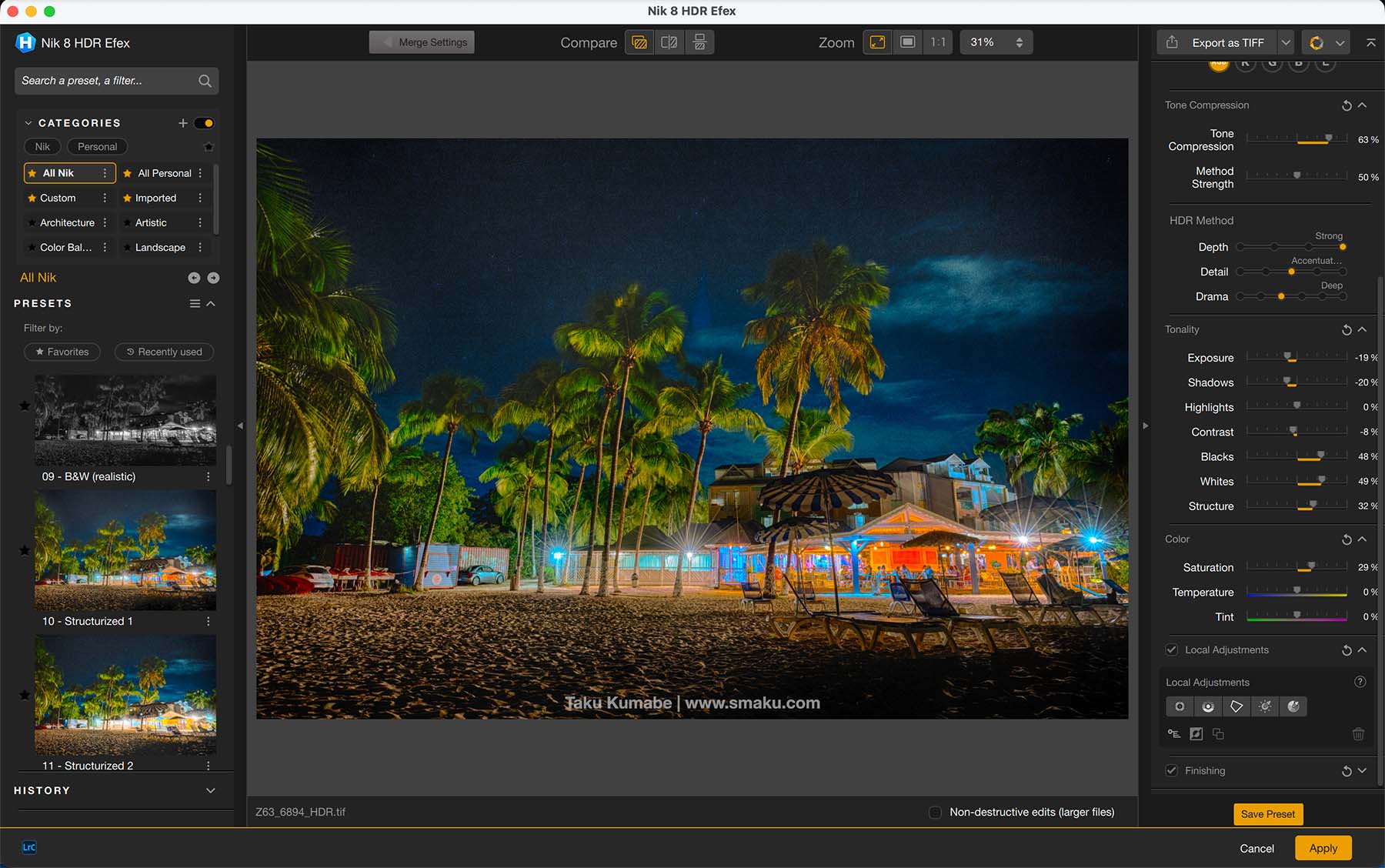Select the polygon local adjustment tool
The width and height of the screenshot is (1385, 868).
tap(1236, 706)
